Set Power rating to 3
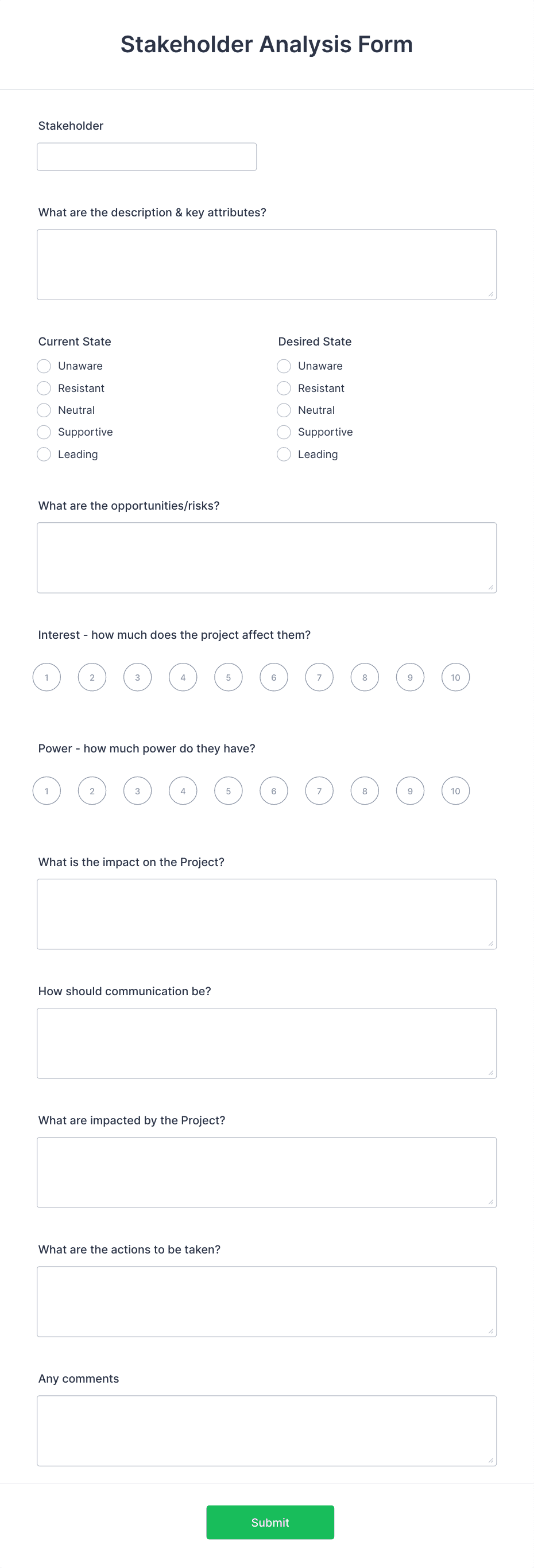Viewport: 534px width, 1568px height. pyautogui.click(x=138, y=791)
